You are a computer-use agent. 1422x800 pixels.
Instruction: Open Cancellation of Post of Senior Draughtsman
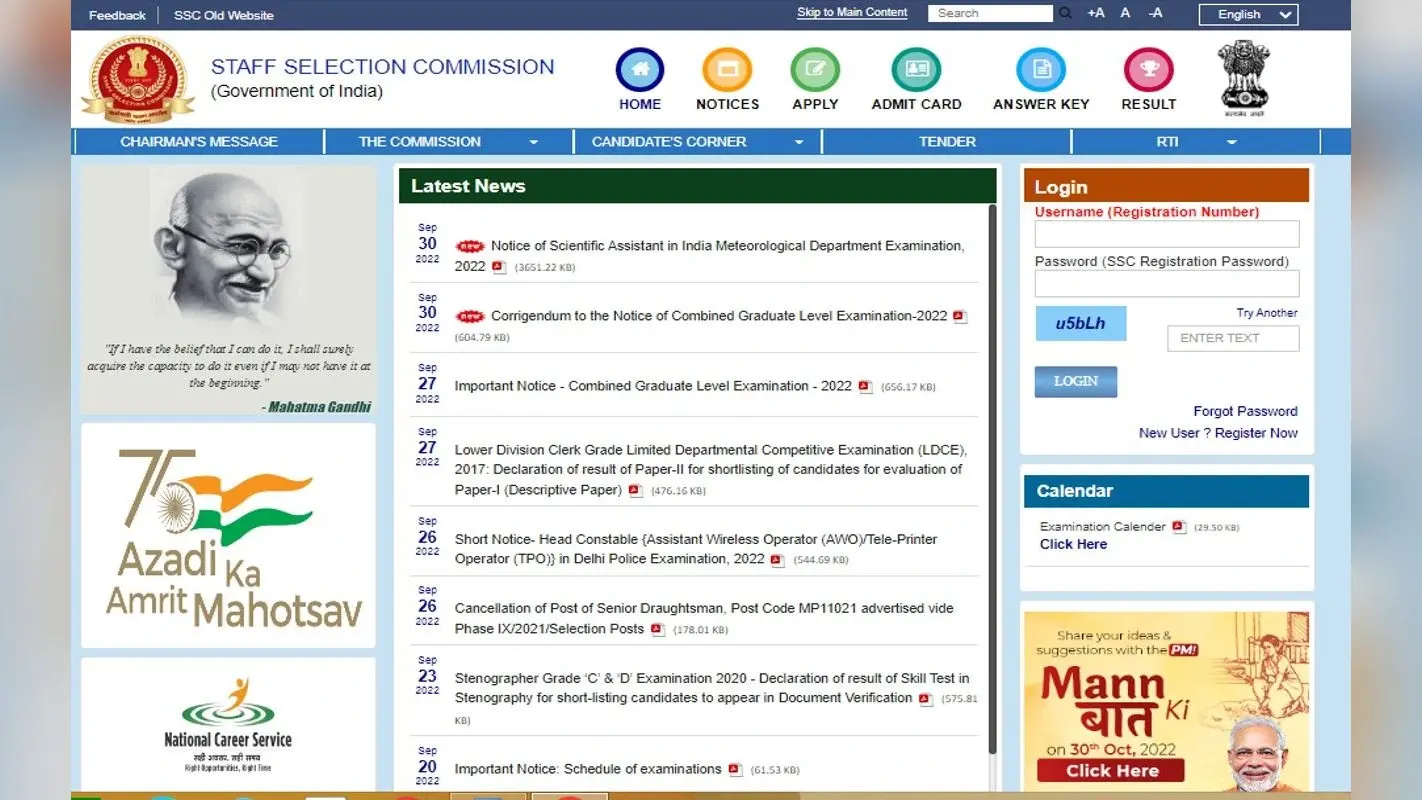pos(704,618)
